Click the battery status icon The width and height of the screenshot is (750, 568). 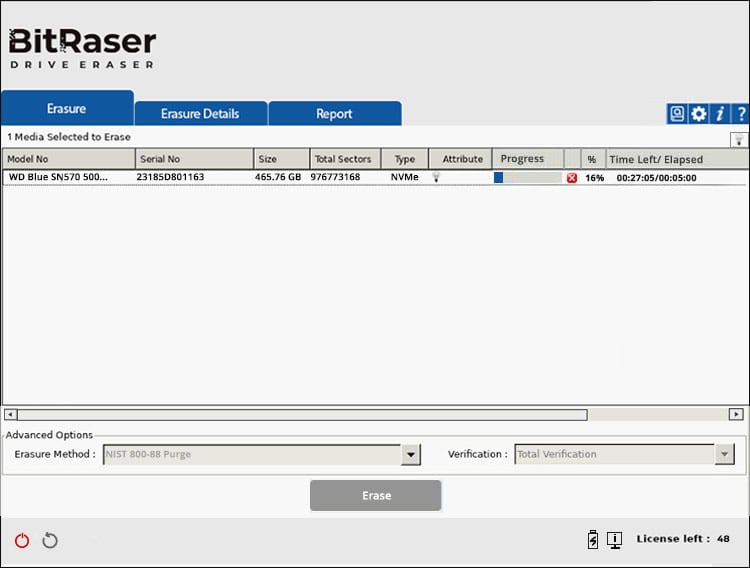click(x=593, y=539)
